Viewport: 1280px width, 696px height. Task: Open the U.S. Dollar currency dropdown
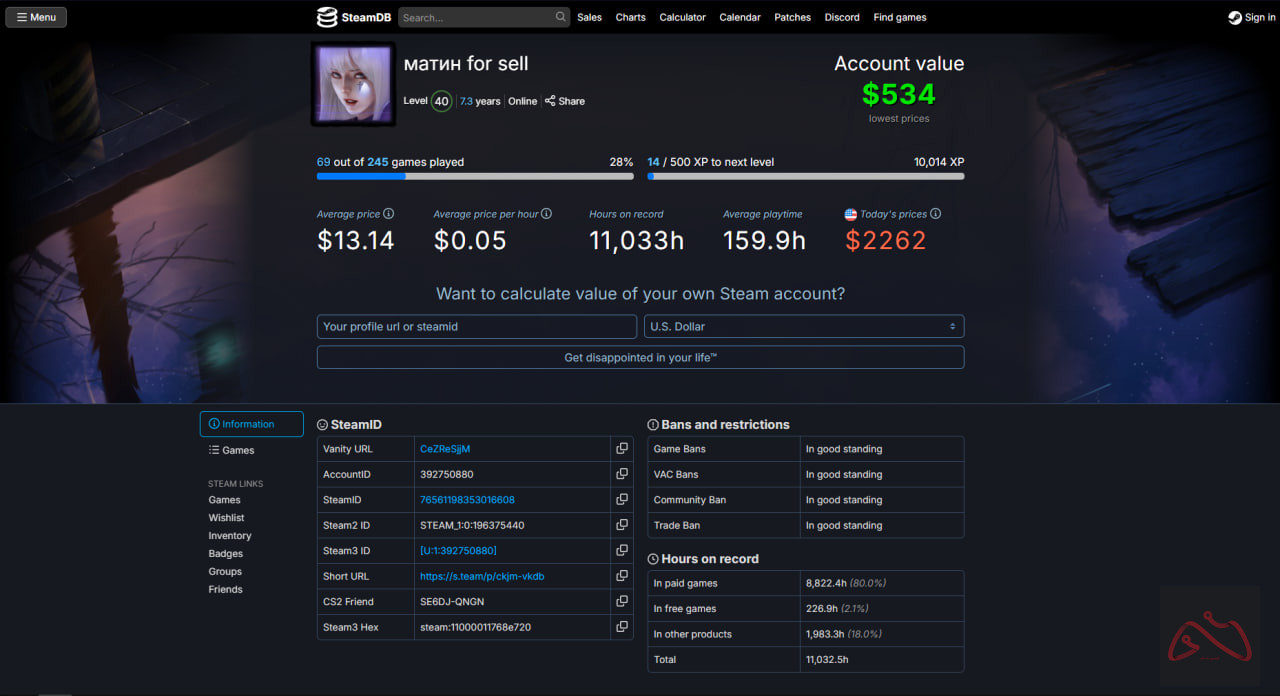[803, 327]
